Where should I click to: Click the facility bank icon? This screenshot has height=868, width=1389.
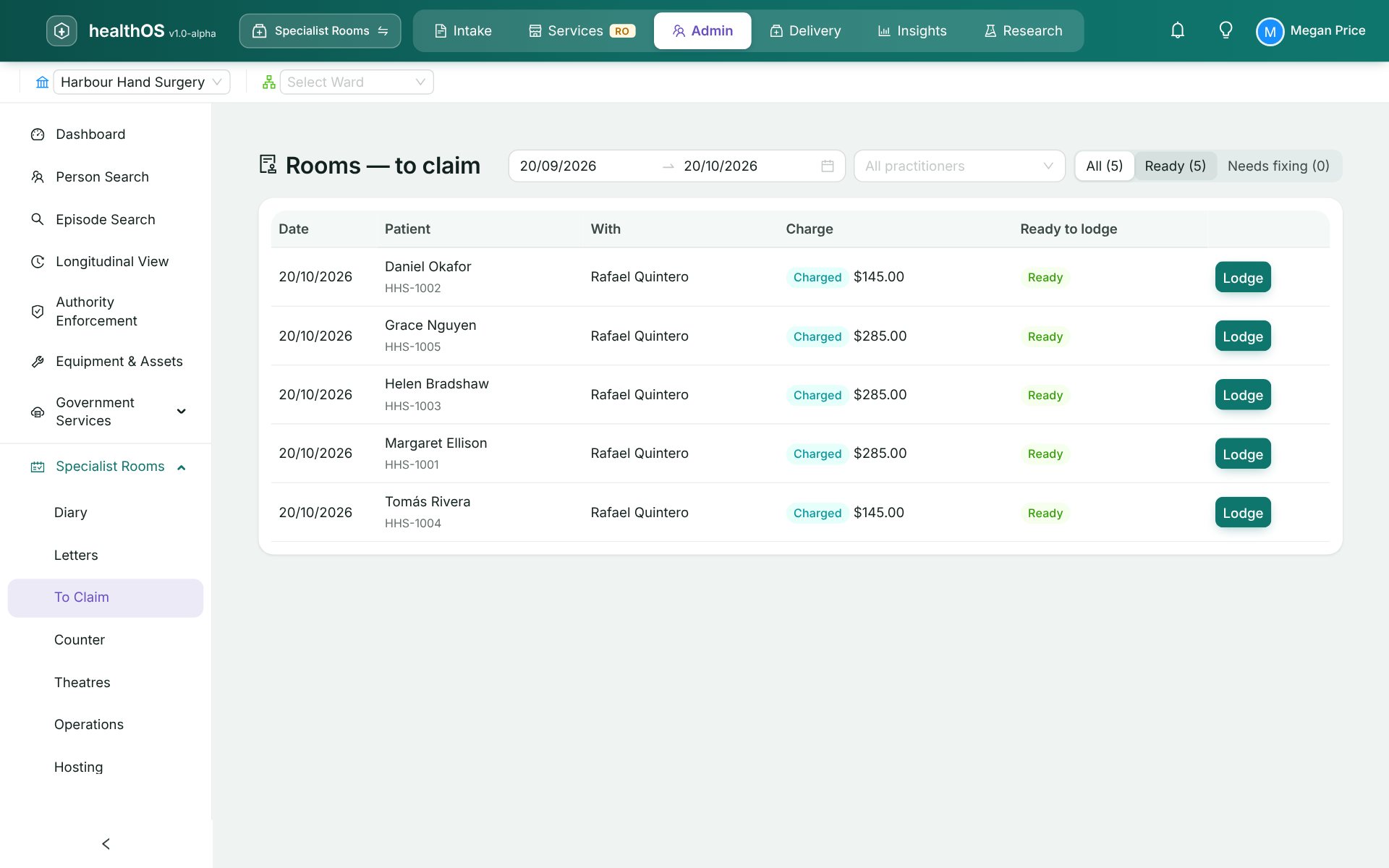(x=43, y=82)
